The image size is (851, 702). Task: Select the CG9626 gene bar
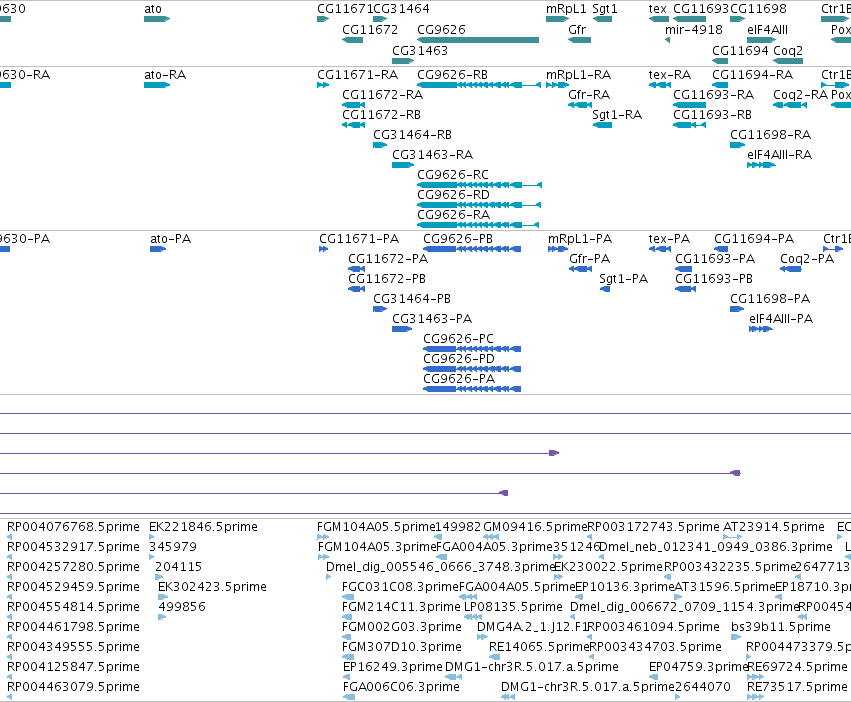[478, 40]
